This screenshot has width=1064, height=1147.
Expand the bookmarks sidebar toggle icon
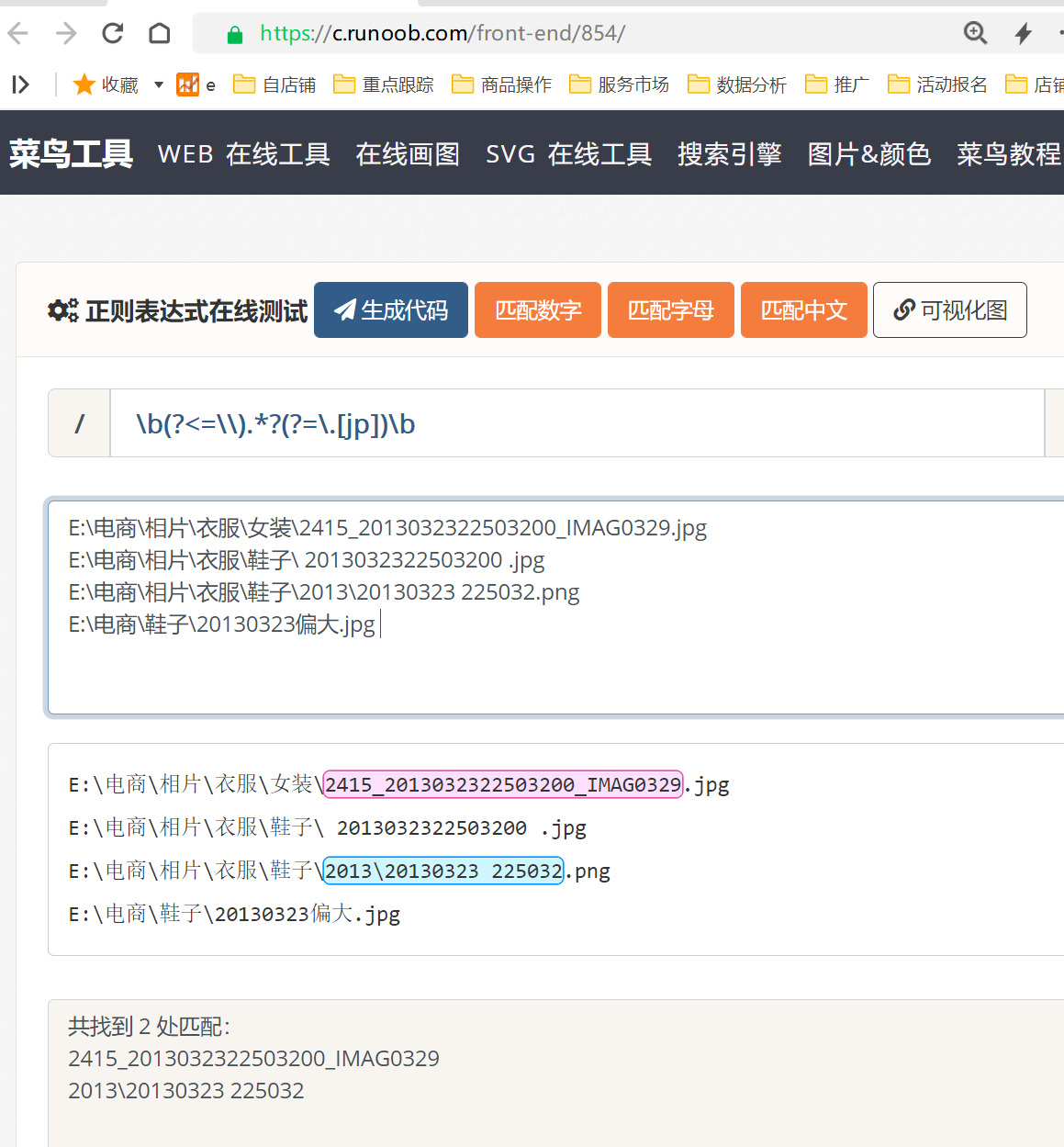[20, 84]
